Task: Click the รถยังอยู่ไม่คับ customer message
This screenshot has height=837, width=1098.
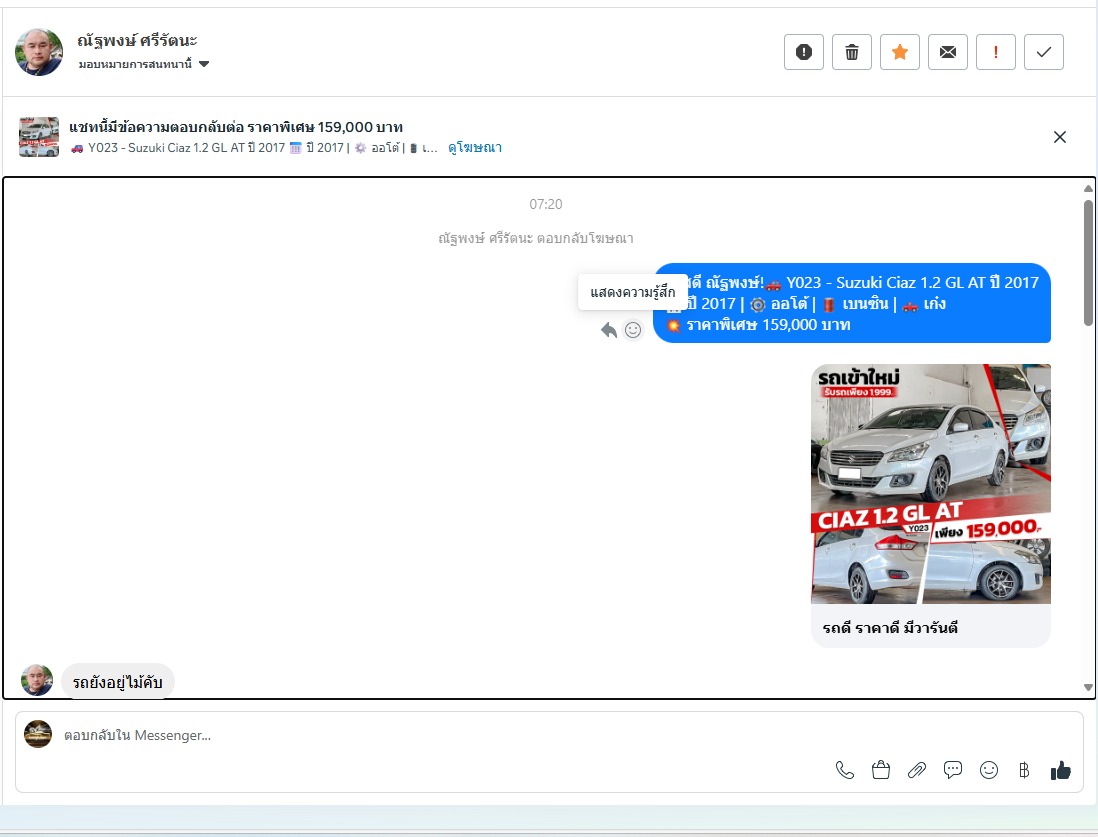Action: 118,682
